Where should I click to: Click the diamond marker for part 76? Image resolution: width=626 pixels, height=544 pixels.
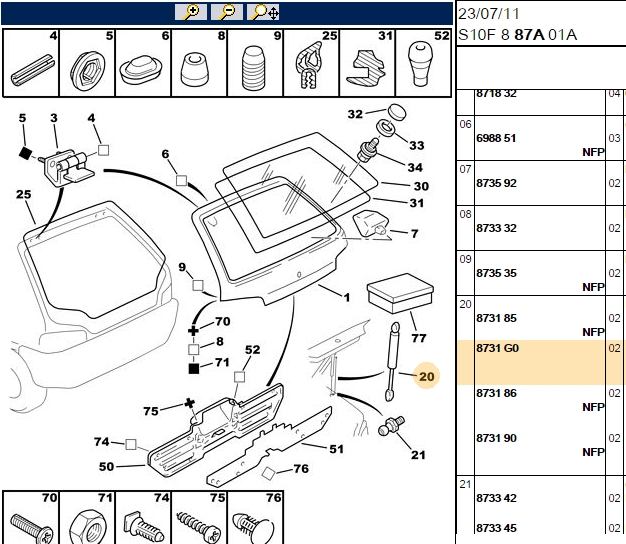(x=268, y=474)
